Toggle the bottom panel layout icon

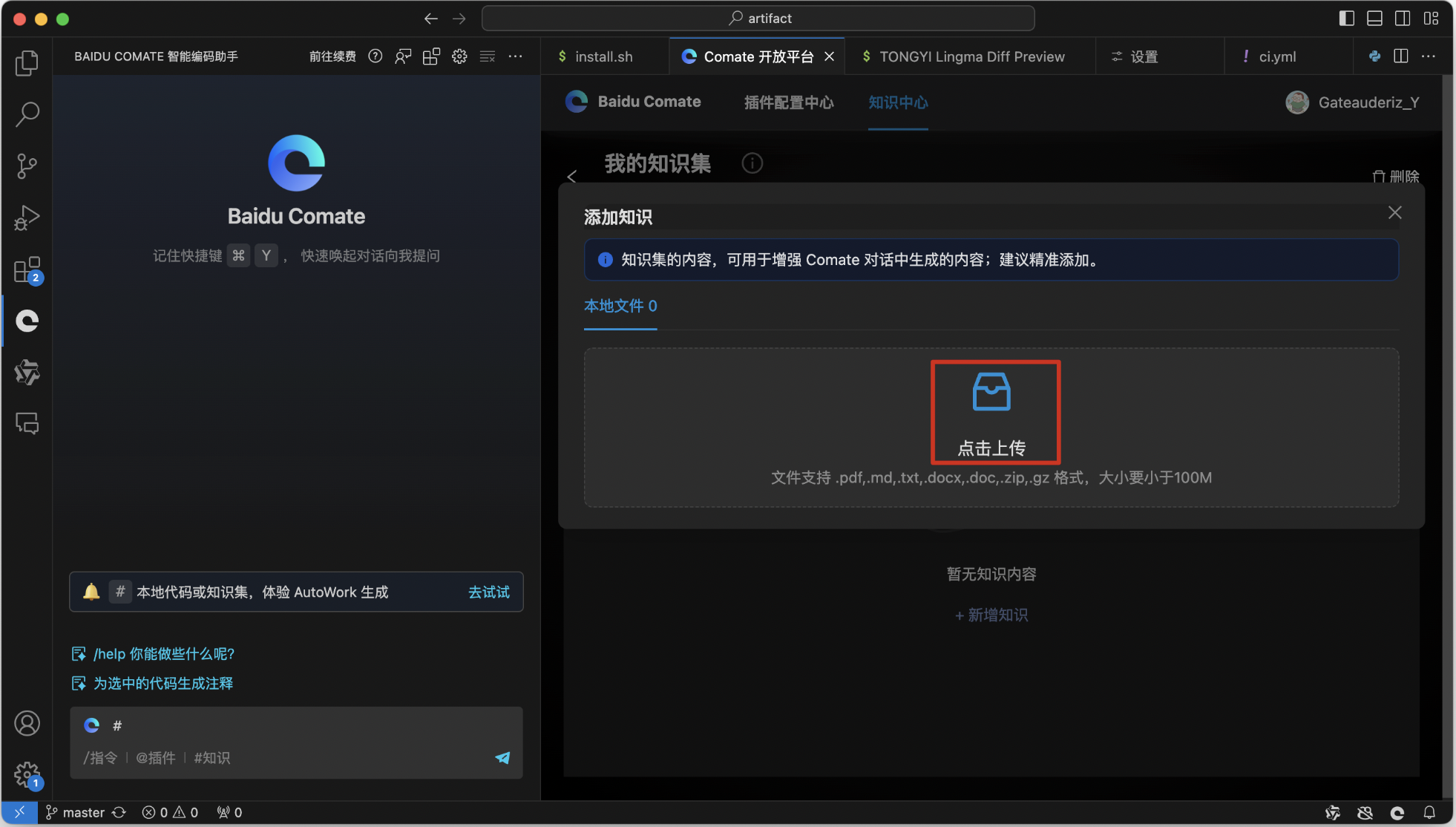pos(1374,19)
